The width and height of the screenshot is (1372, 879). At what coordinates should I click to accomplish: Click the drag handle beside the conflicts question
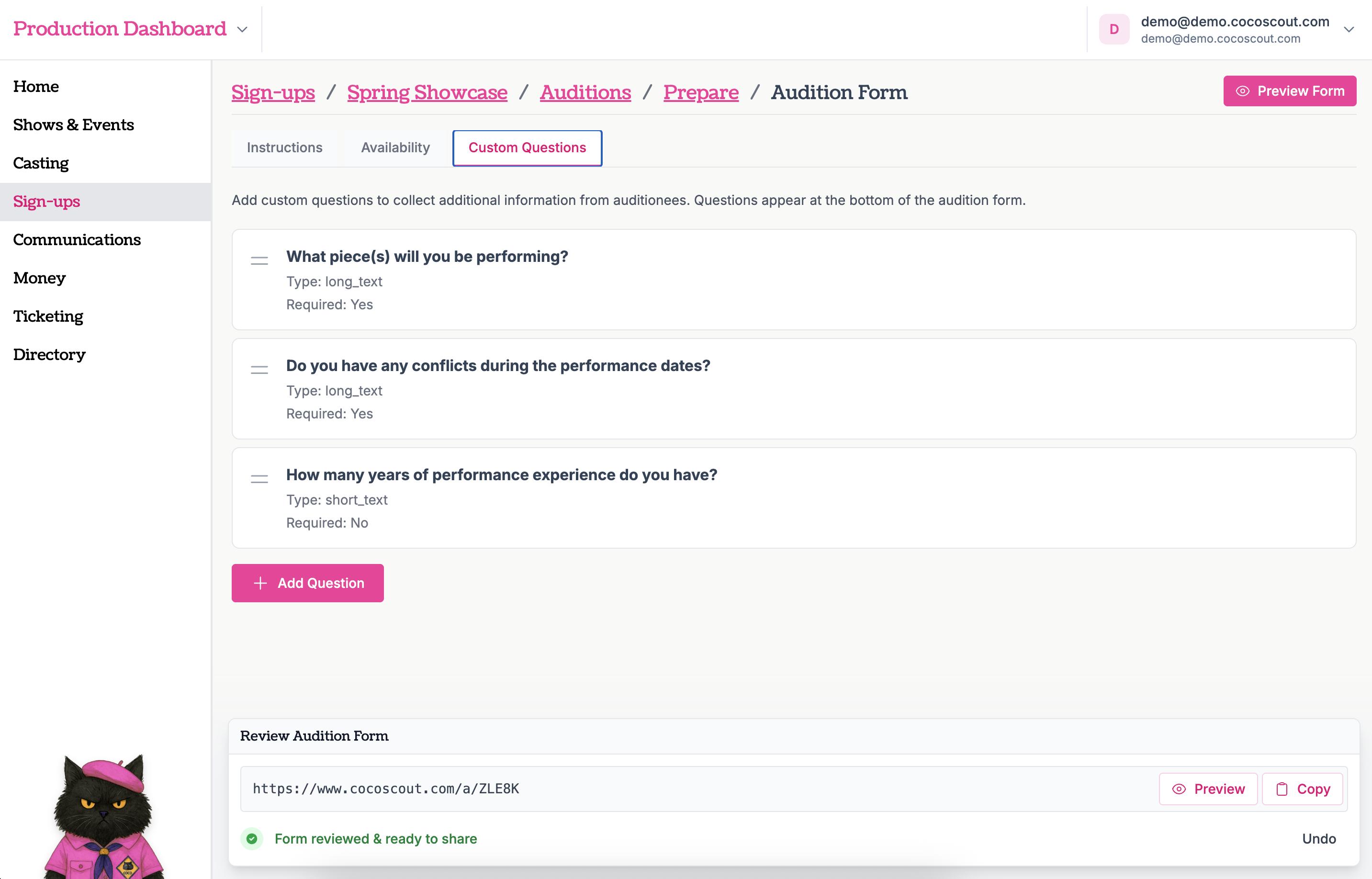point(259,369)
